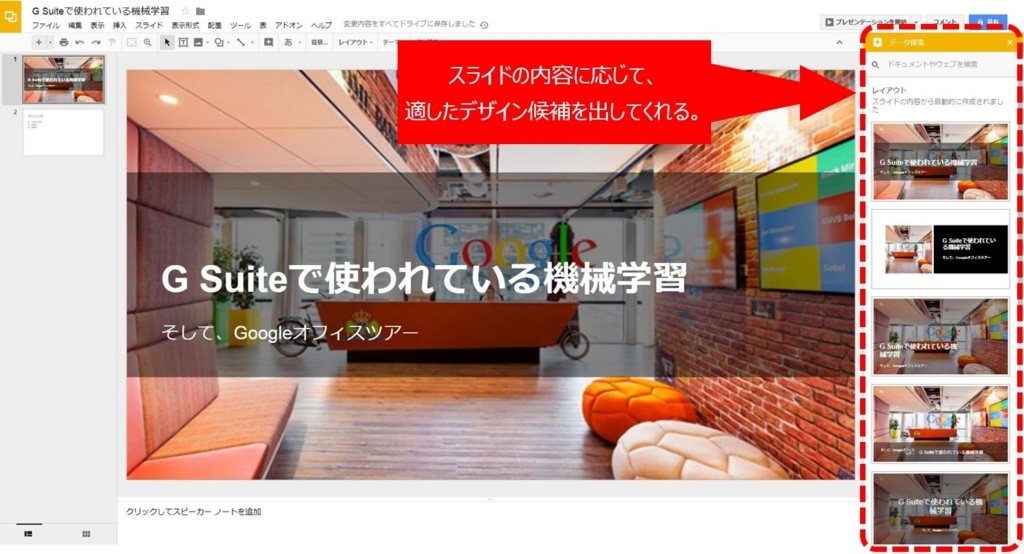Open the 編集 menu
Image resolution: width=1024 pixels, height=554 pixels.
click(x=75, y=25)
